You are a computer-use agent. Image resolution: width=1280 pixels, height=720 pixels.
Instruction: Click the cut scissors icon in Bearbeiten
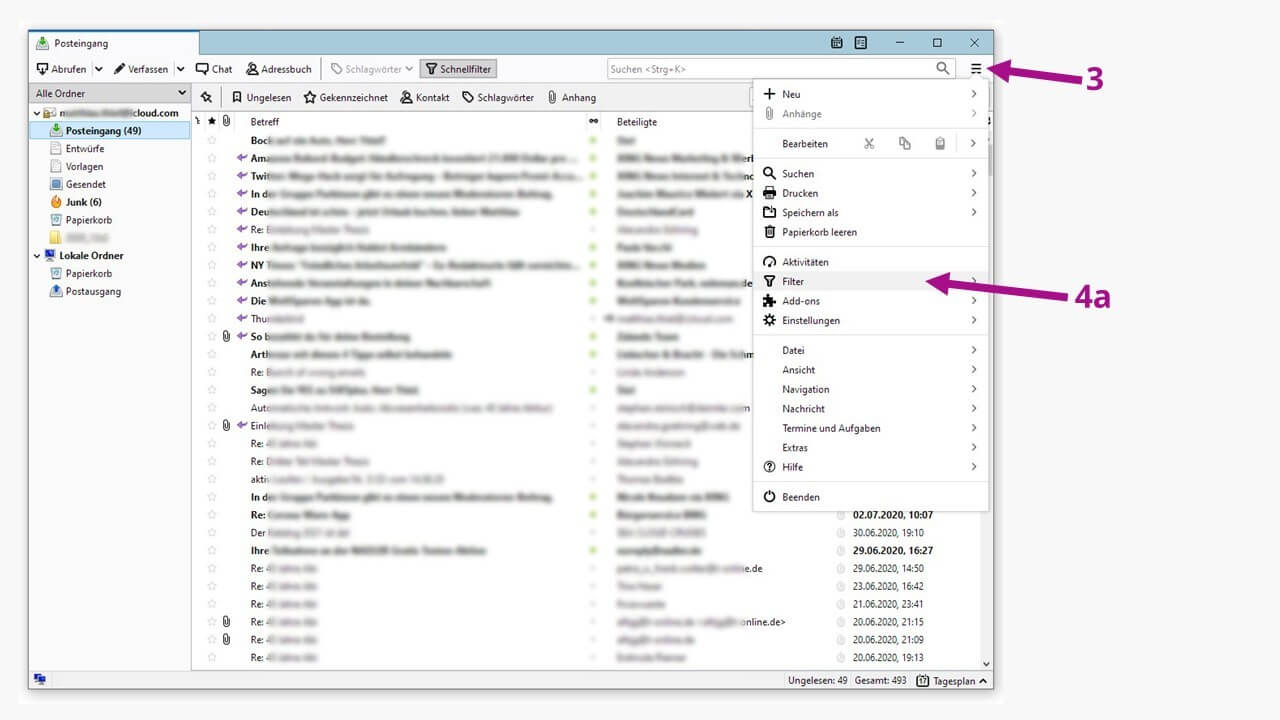(869, 144)
